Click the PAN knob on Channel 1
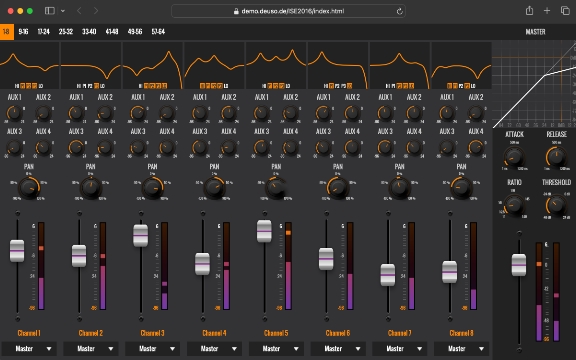576x360 pixels. point(29,187)
